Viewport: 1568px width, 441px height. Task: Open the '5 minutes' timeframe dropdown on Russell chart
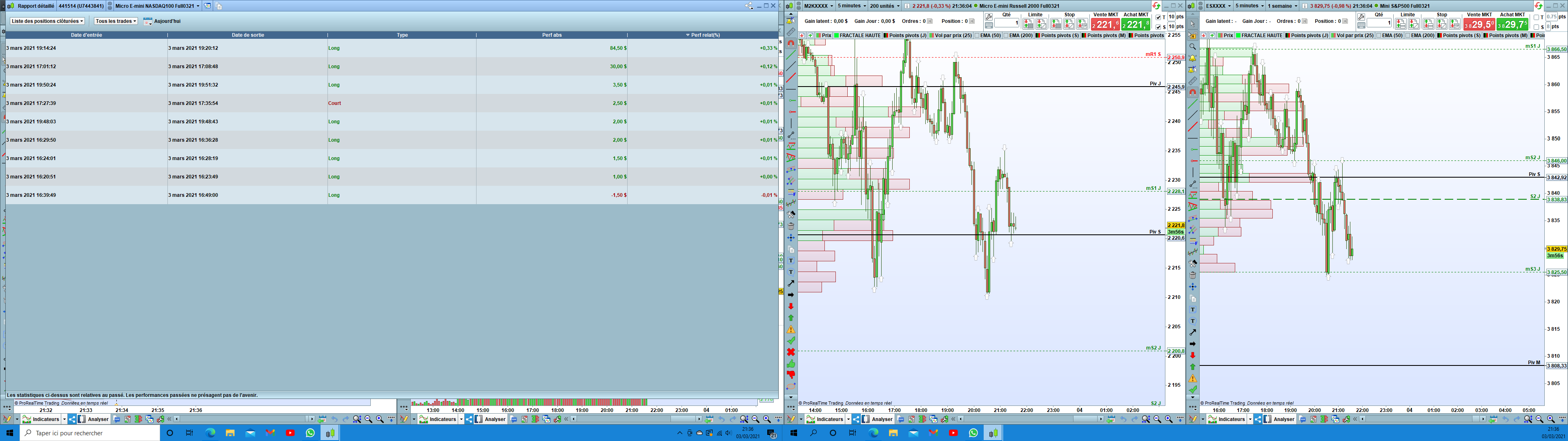click(x=851, y=5)
